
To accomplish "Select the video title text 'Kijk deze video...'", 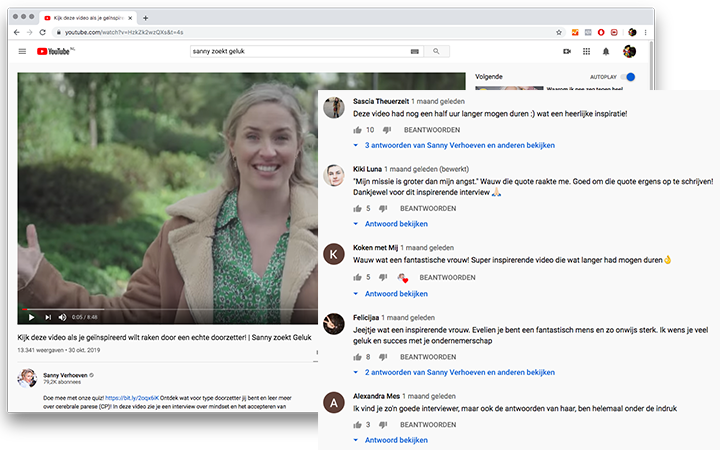I will click(x=164, y=337).
